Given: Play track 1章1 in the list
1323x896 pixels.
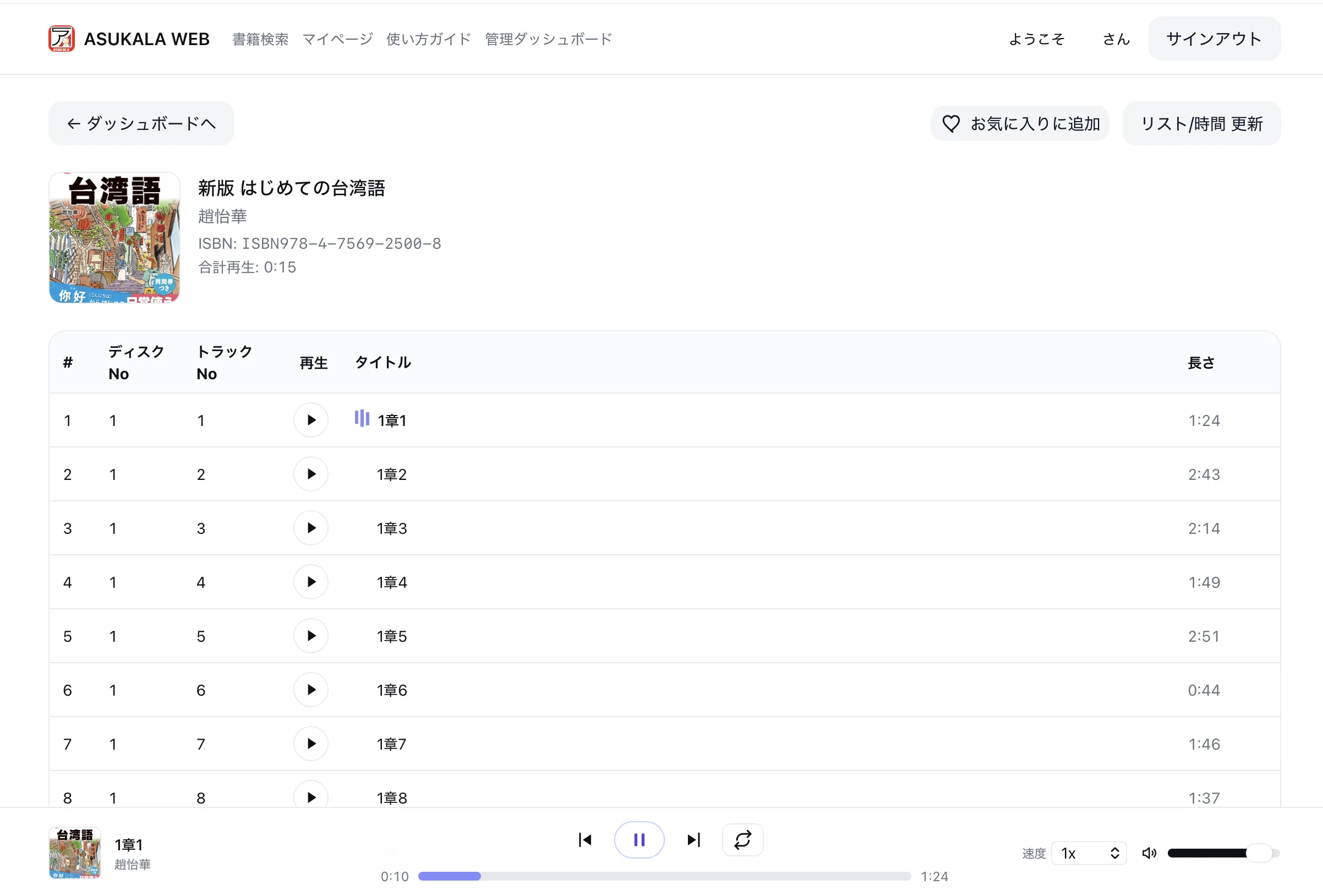Looking at the screenshot, I should (311, 420).
